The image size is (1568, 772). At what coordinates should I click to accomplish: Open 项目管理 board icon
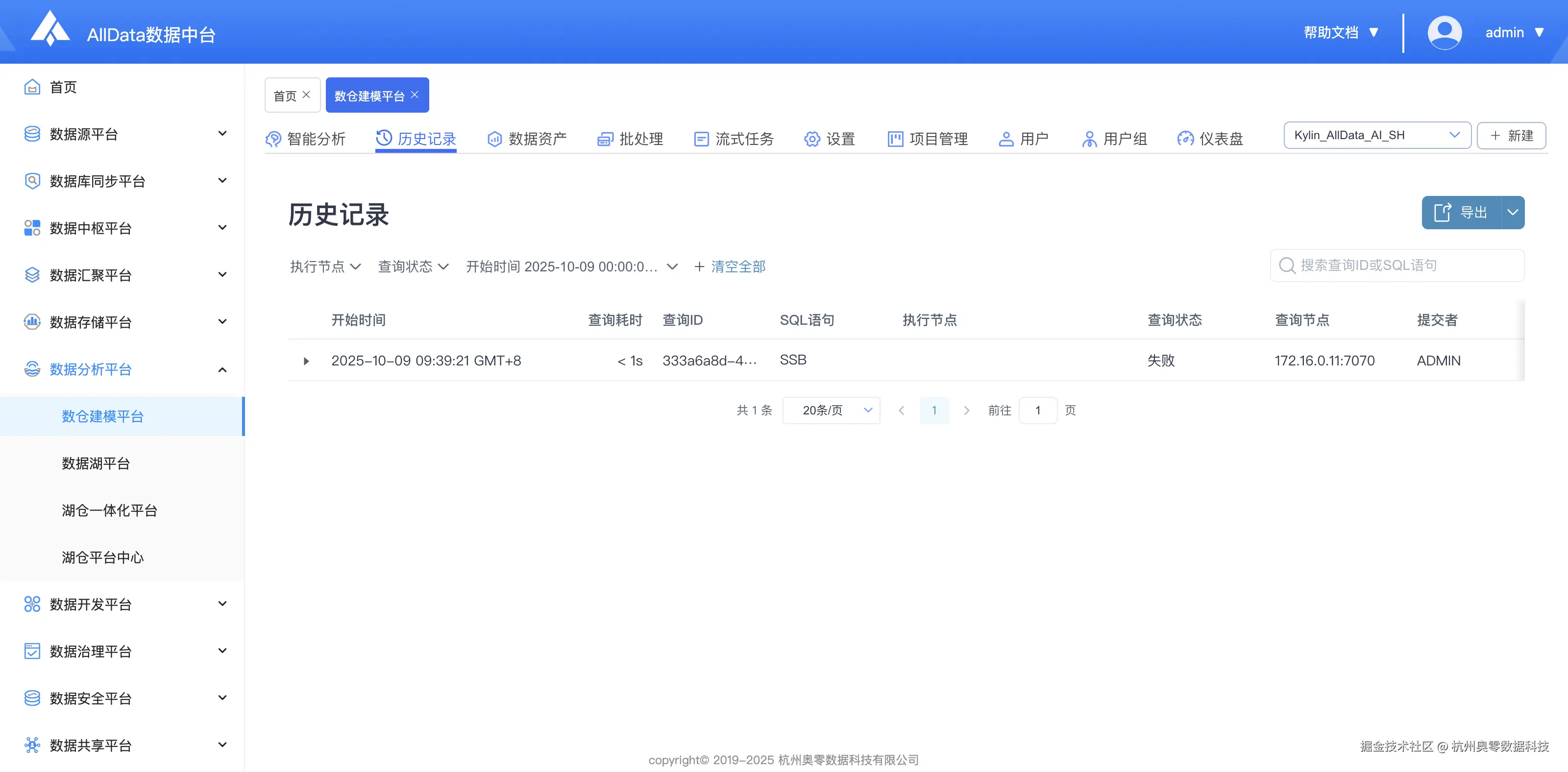tap(894, 139)
